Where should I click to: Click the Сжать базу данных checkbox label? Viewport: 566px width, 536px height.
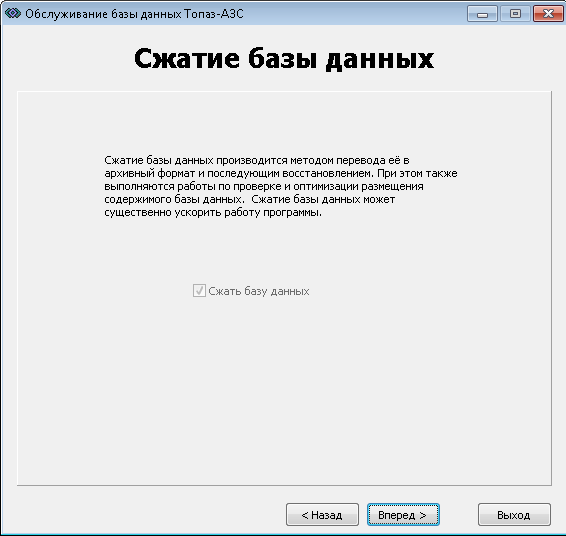click(x=259, y=291)
